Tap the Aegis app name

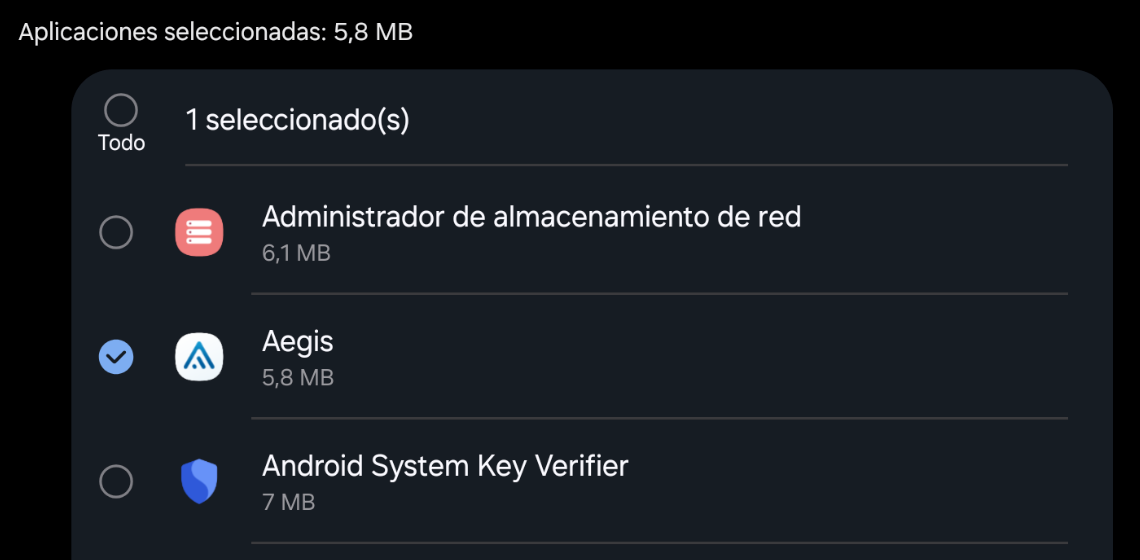(297, 342)
